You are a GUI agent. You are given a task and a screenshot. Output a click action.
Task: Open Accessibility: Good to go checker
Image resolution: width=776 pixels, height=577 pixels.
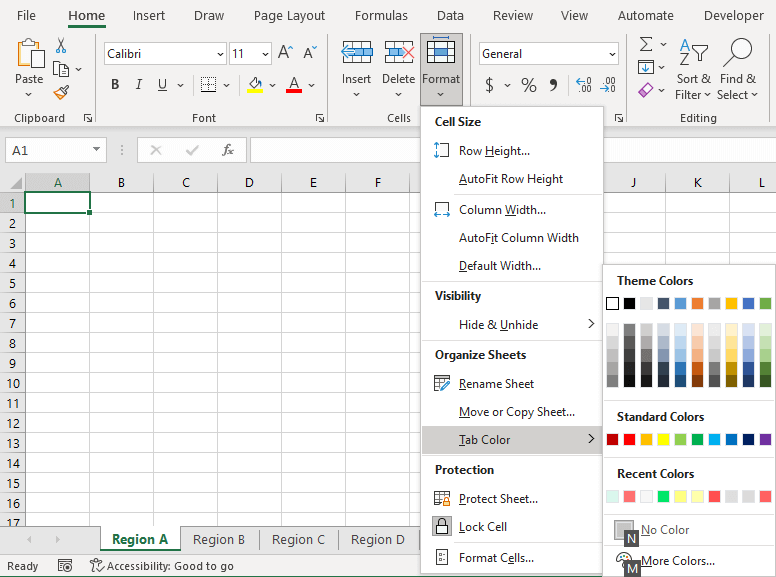point(162,566)
